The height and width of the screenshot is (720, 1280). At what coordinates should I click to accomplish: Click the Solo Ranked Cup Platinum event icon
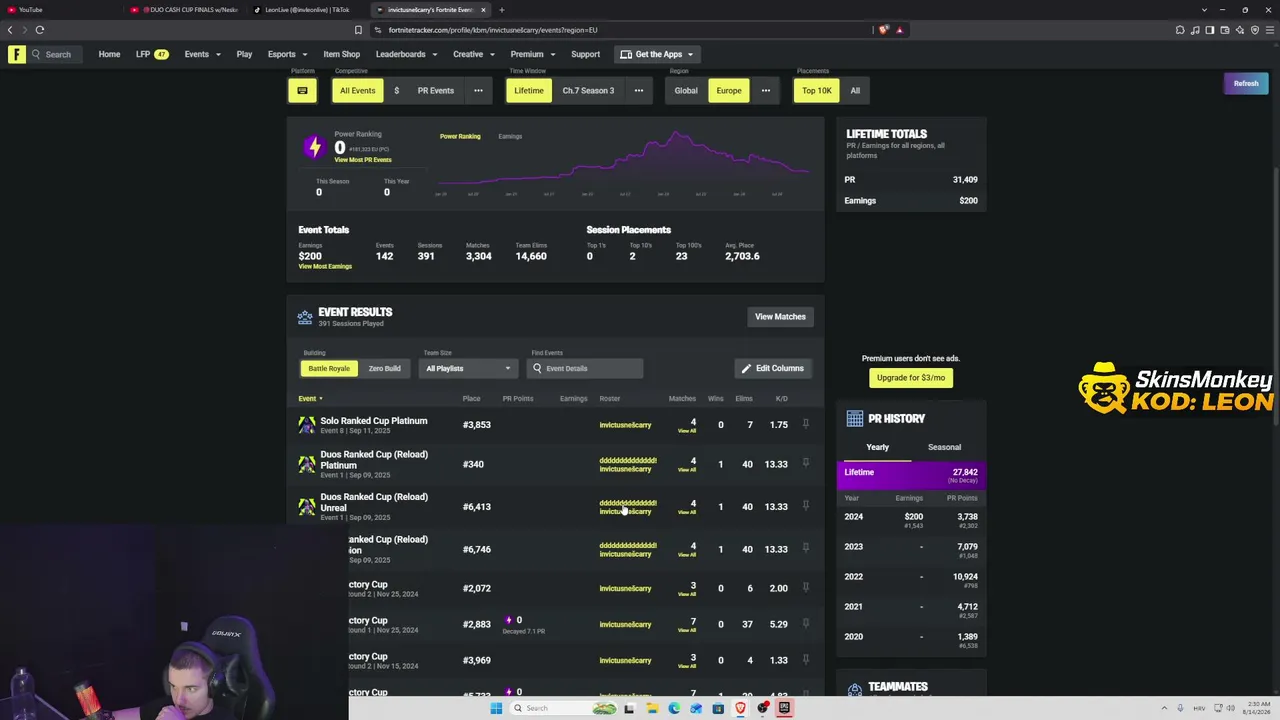click(306, 425)
